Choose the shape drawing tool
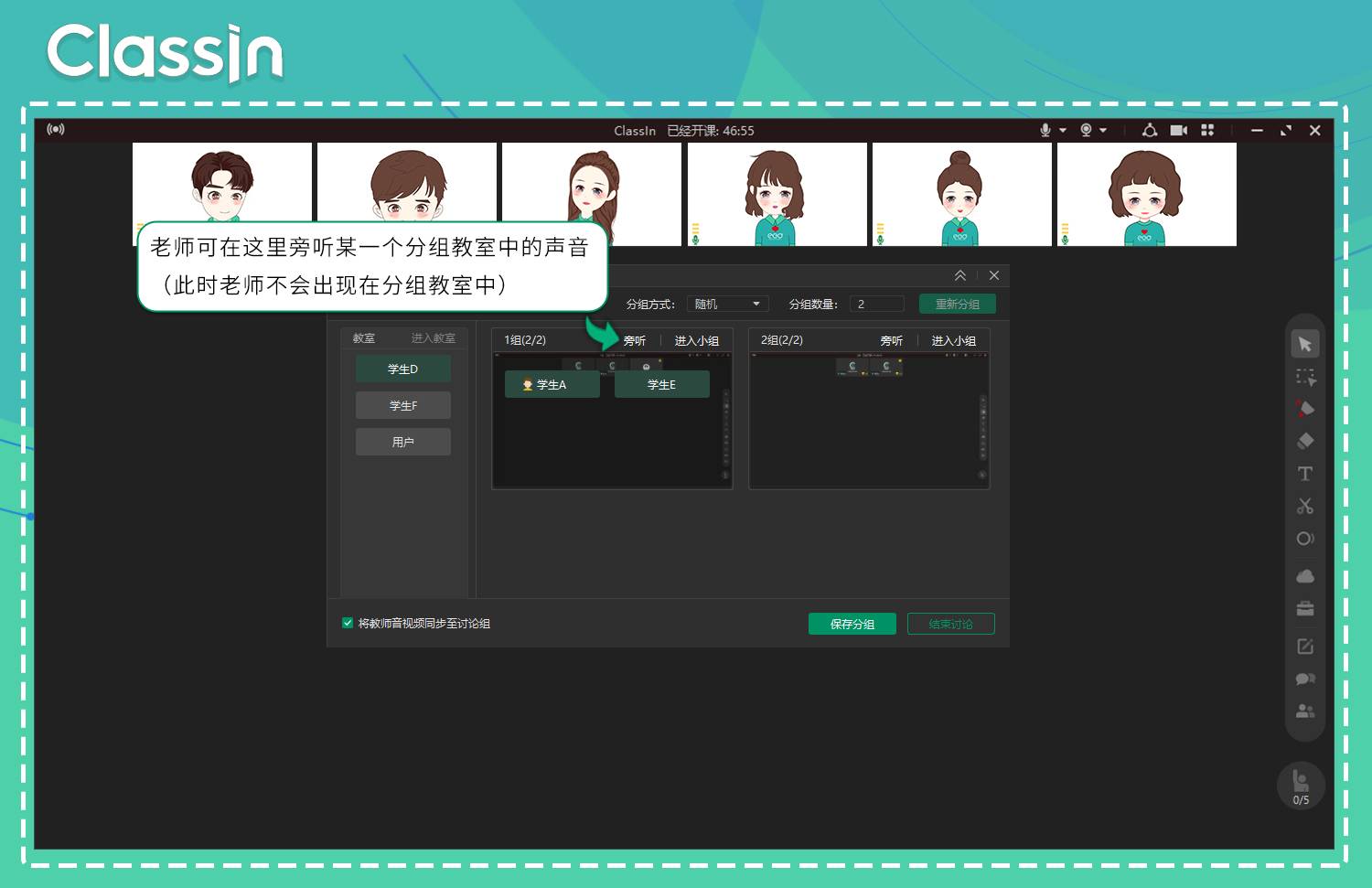1372x888 pixels. click(1305, 539)
